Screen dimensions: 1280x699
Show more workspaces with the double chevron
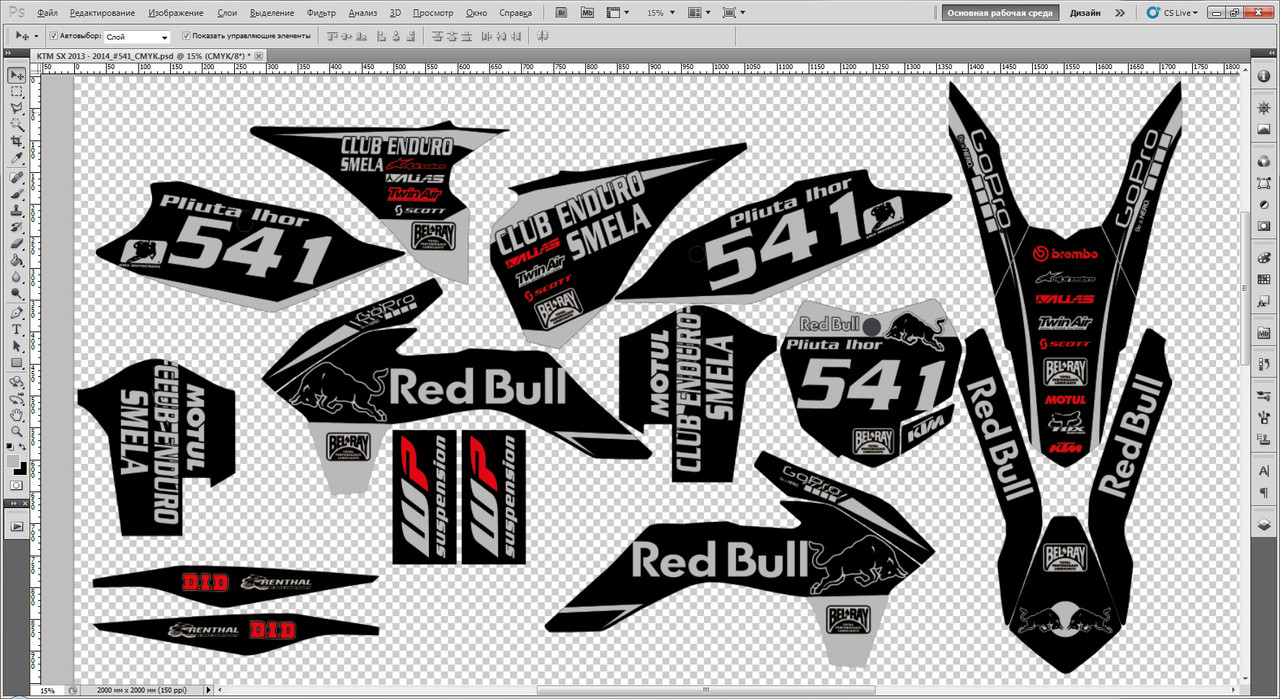click(x=1119, y=13)
